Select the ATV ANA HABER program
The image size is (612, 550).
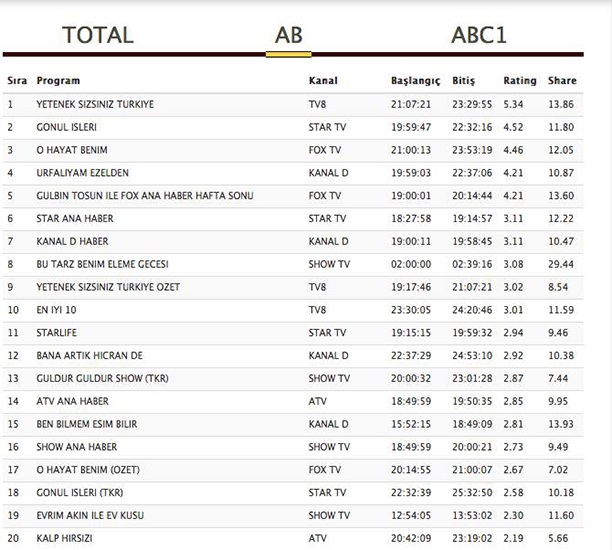pos(73,401)
